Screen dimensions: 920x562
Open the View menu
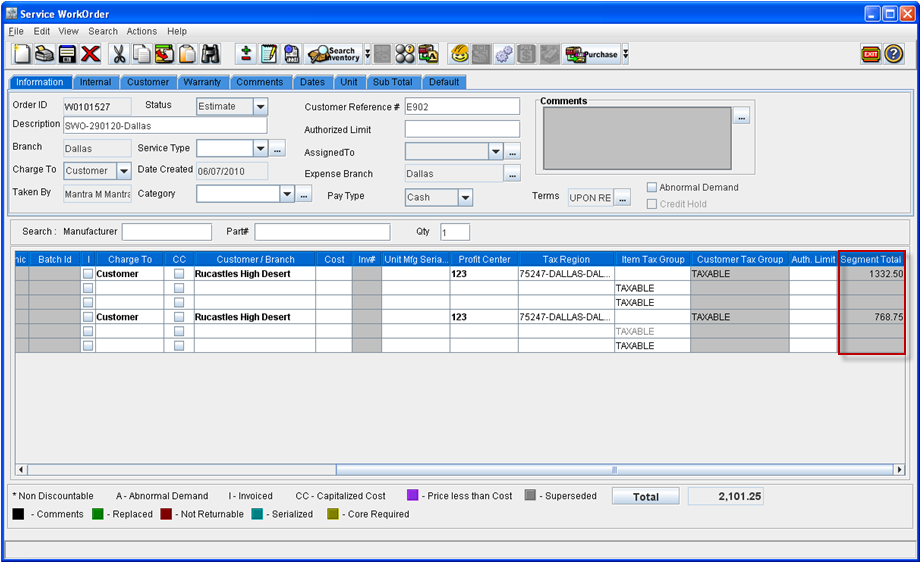68,31
